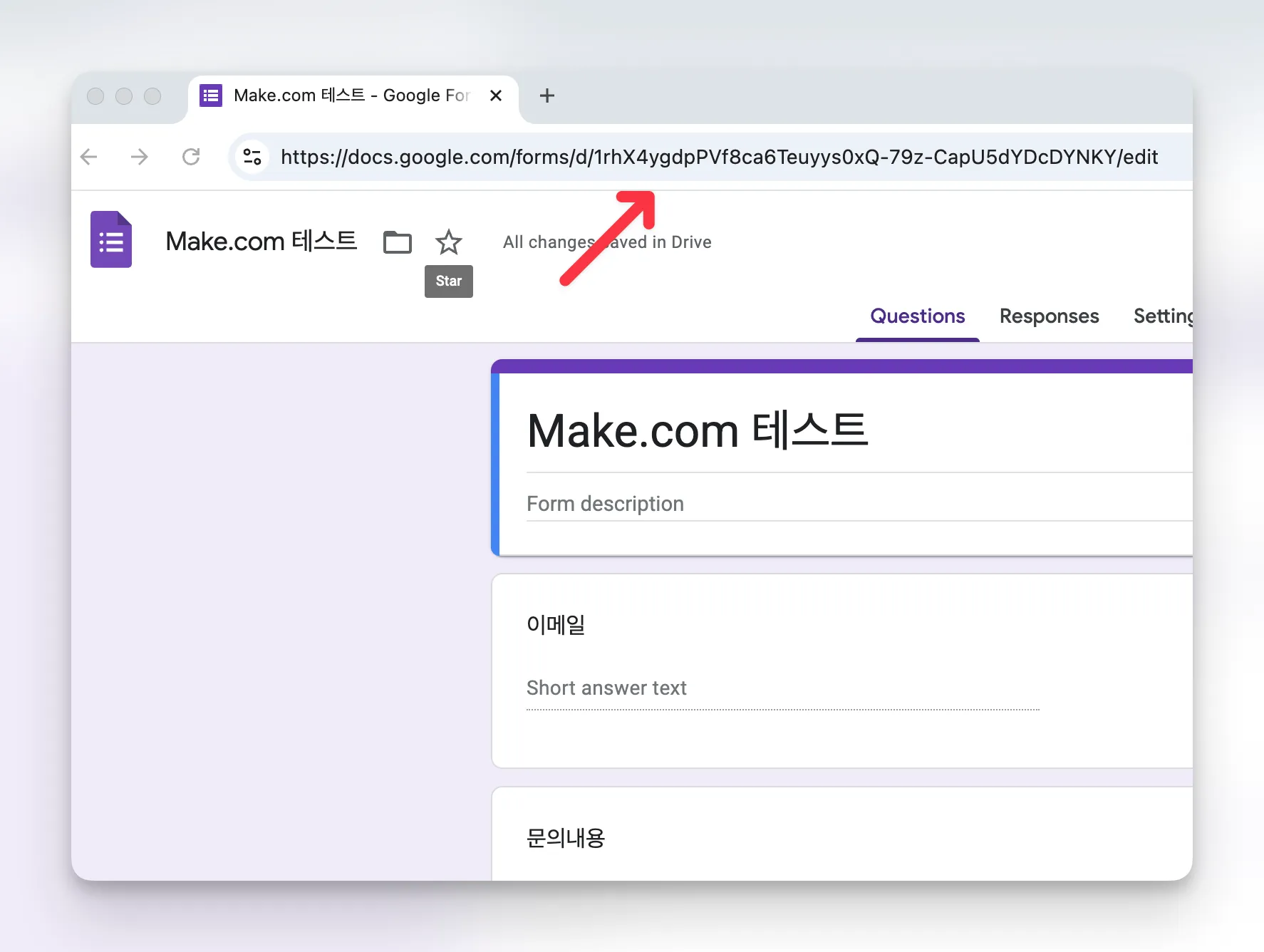Click the docs.google.com URL address bar

(x=718, y=157)
